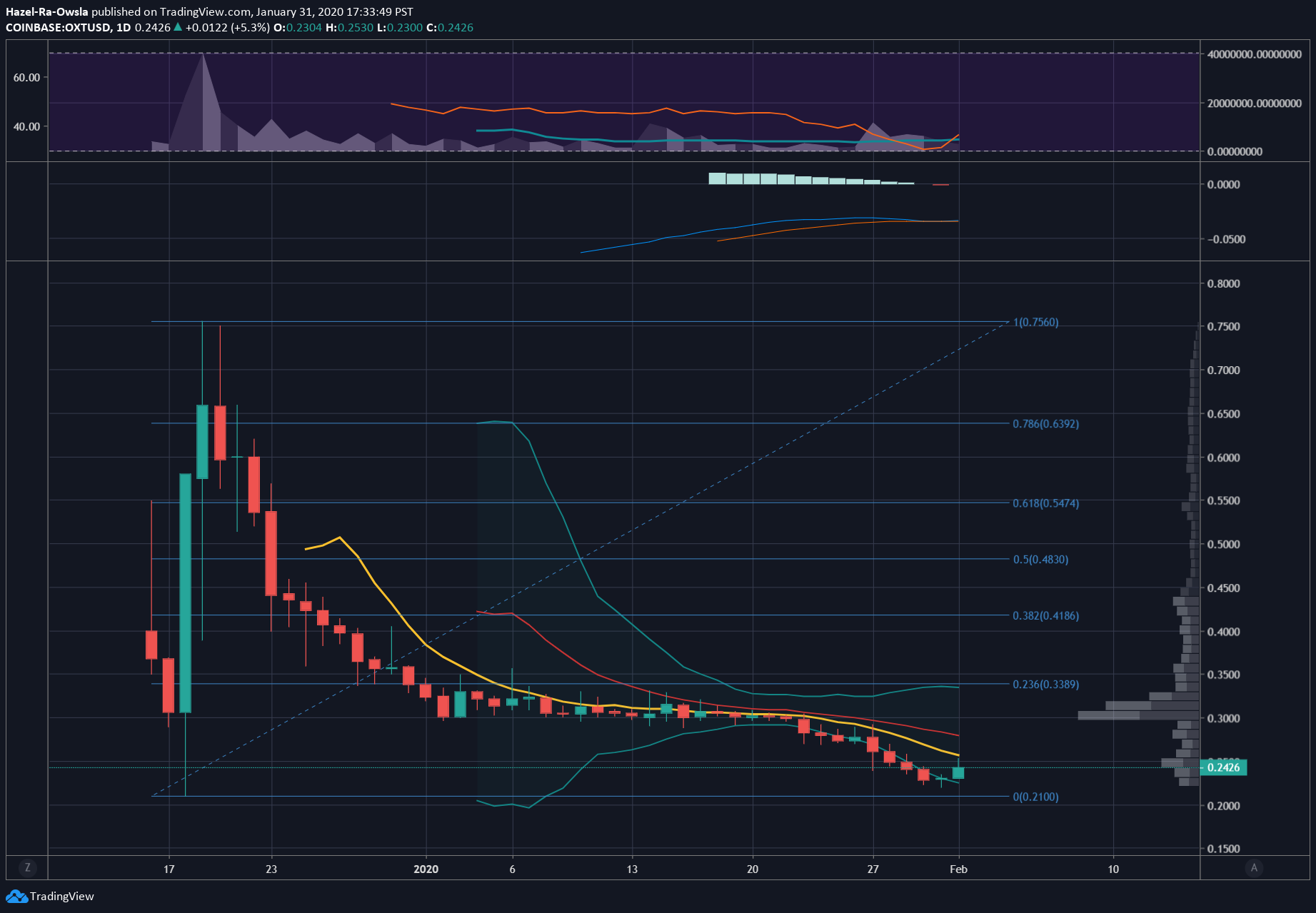Screen dimensions: 1316x913
Task: Select the Fibonacci level 0.5(0.4830) label
Action: coord(1040,560)
